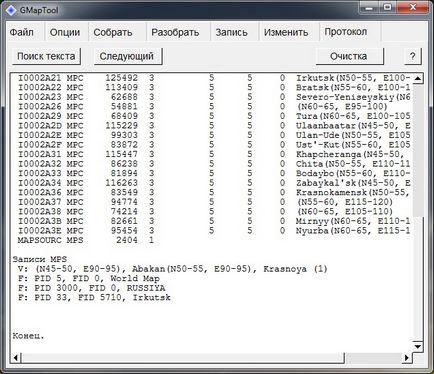Click the I0002A21 Irkutsk row

coord(214,78)
